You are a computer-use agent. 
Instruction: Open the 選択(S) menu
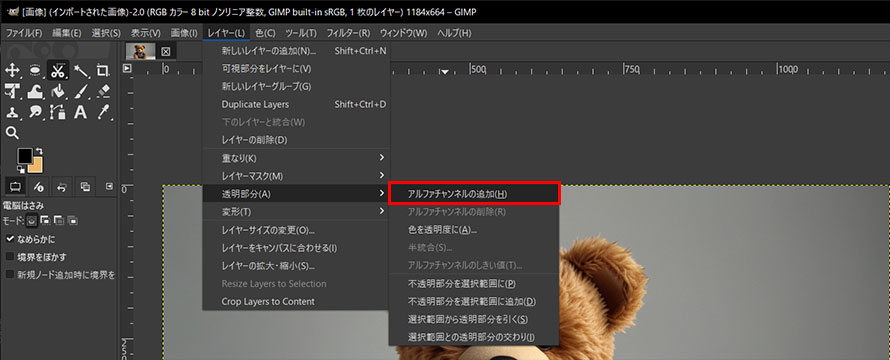pyautogui.click(x=106, y=33)
